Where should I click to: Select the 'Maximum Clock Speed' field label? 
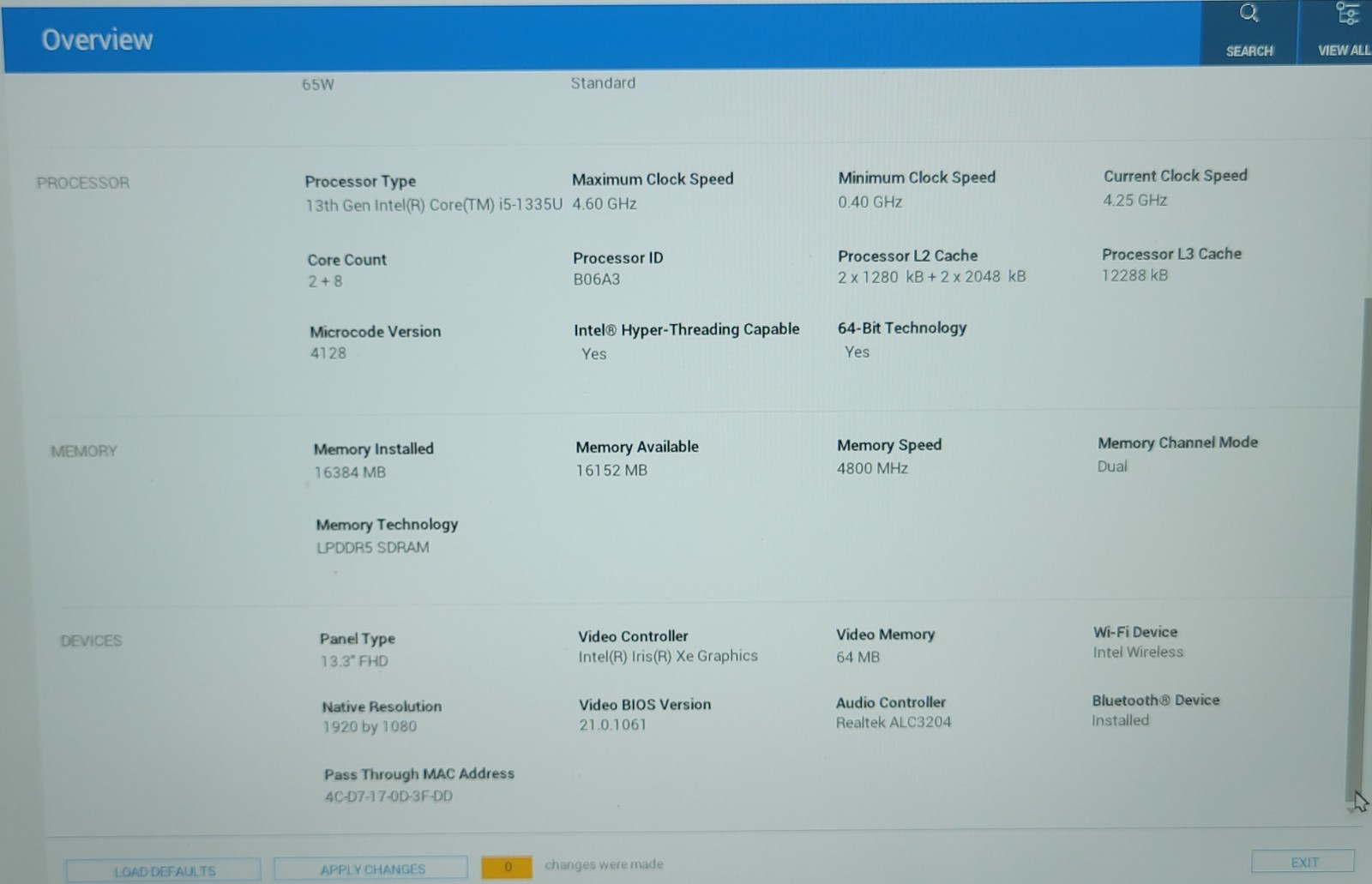(x=653, y=179)
